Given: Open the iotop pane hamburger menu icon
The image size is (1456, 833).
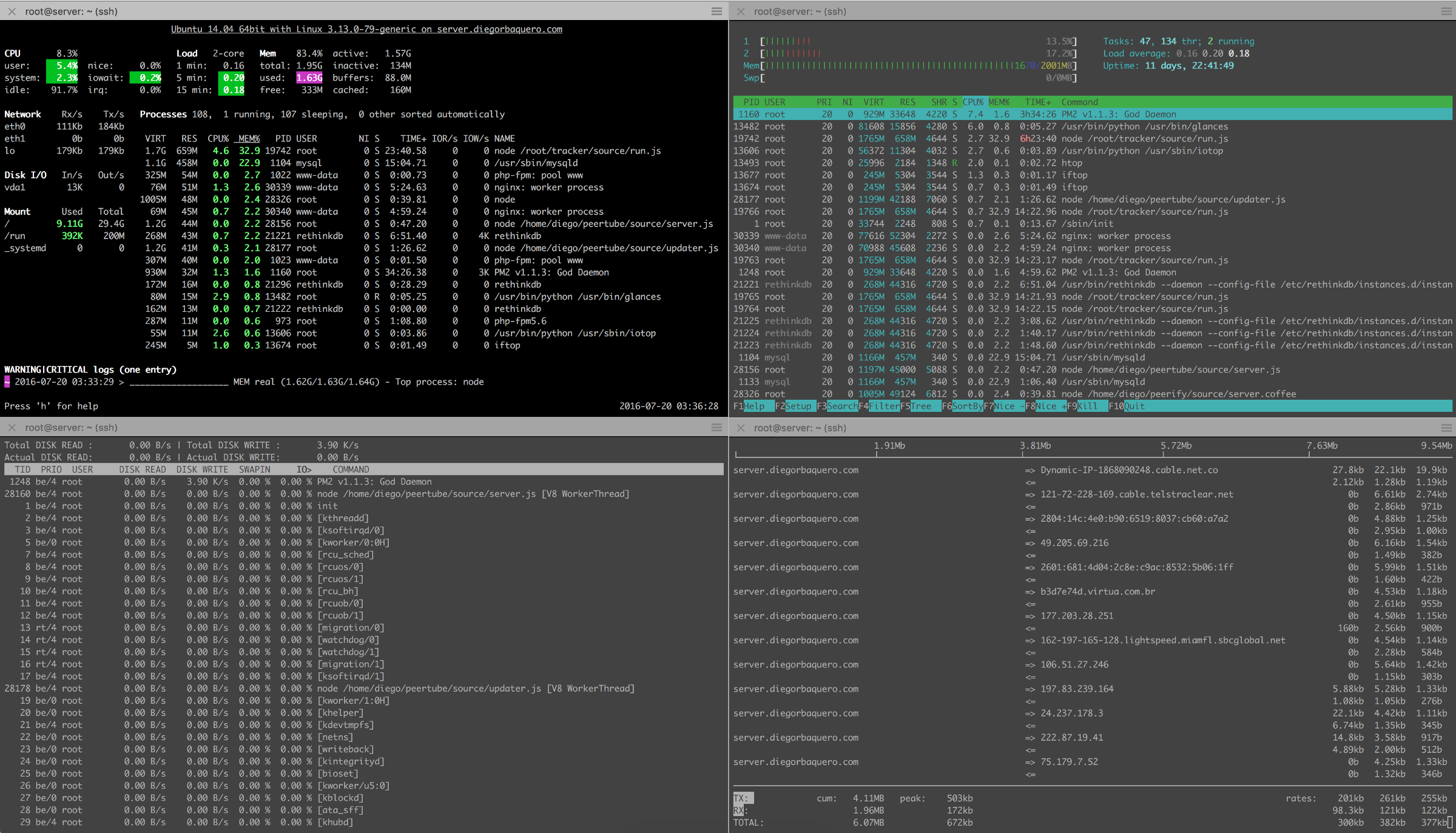Looking at the screenshot, I should click(716, 427).
